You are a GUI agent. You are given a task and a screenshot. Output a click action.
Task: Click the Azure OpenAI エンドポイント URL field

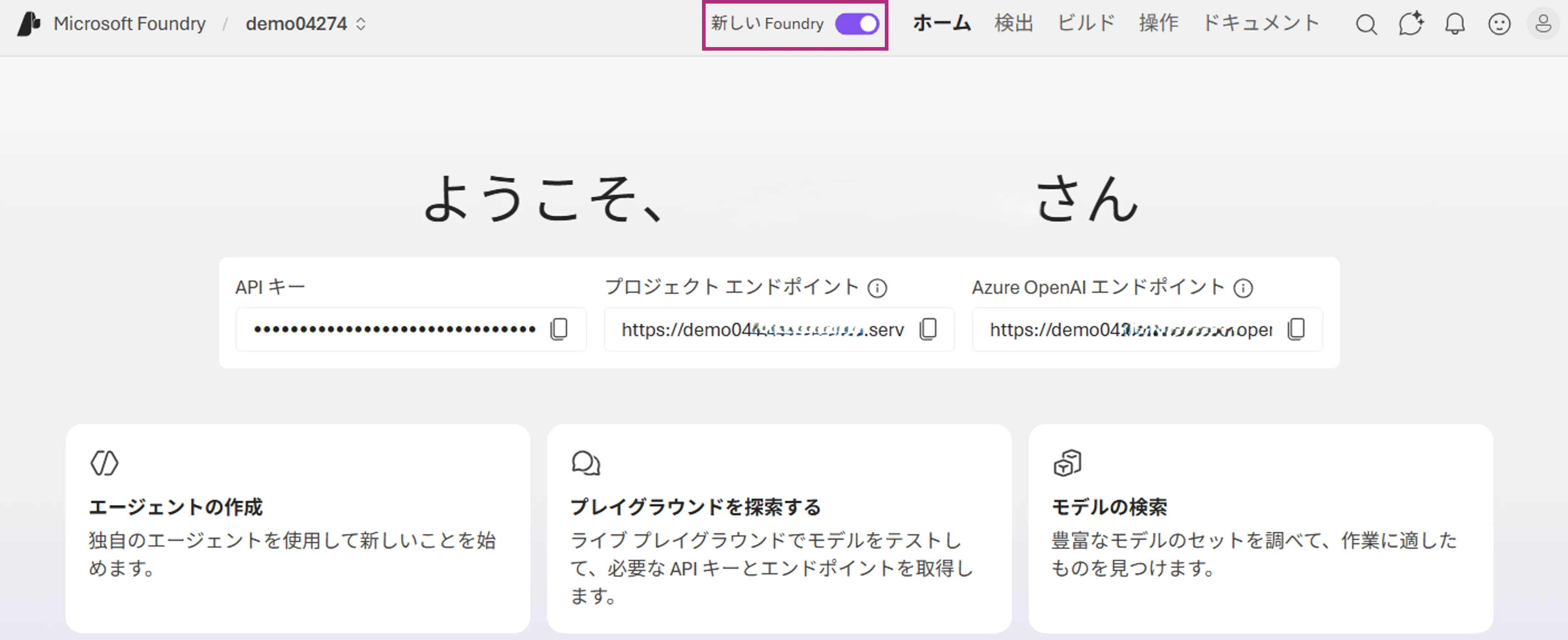pos(1147,329)
